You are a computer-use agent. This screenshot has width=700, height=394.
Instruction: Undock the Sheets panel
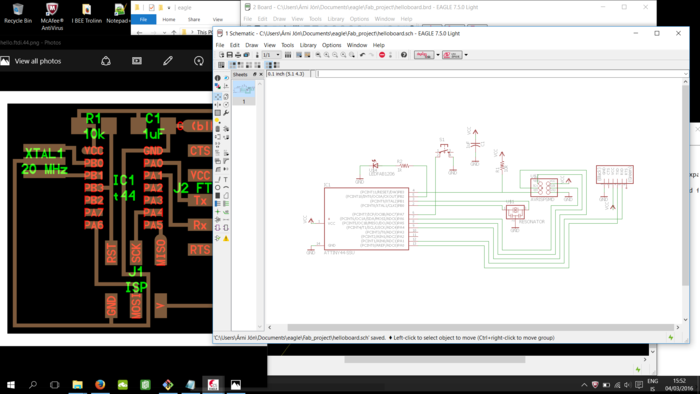pyautogui.click(x=254, y=74)
